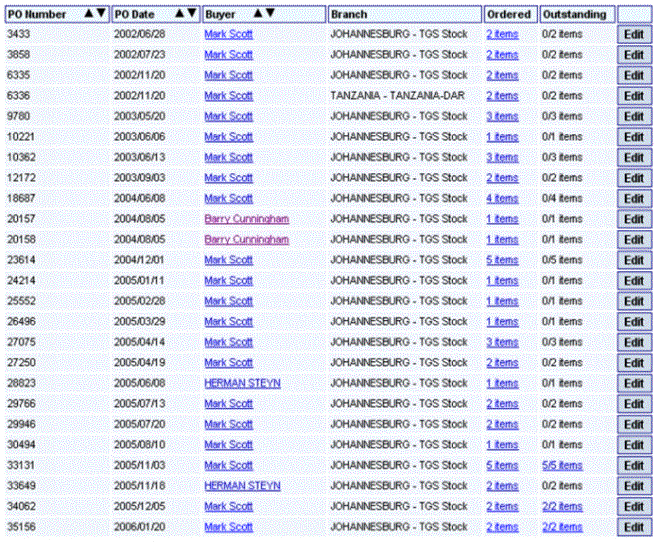Edit the PO 20157 row
The image size is (660, 545).
click(x=634, y=219)
